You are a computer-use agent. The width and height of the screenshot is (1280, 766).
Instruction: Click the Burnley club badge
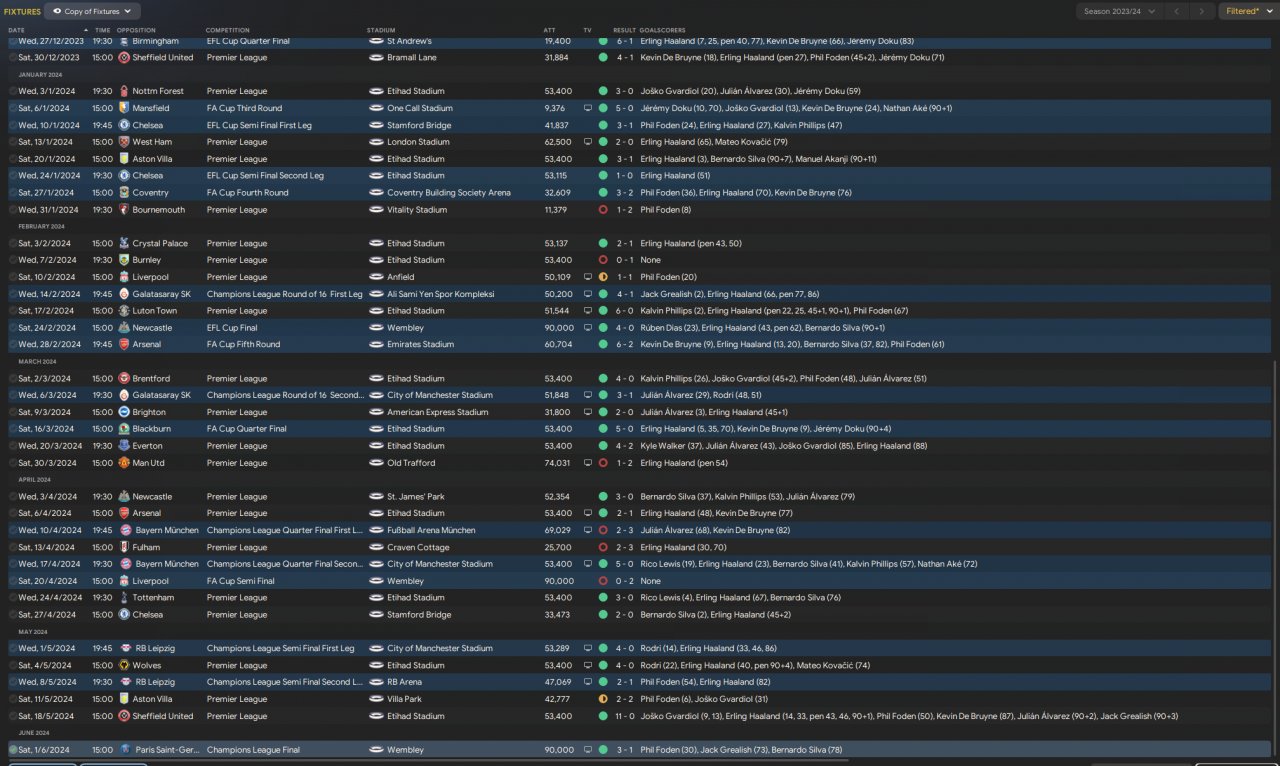point(124,260)
